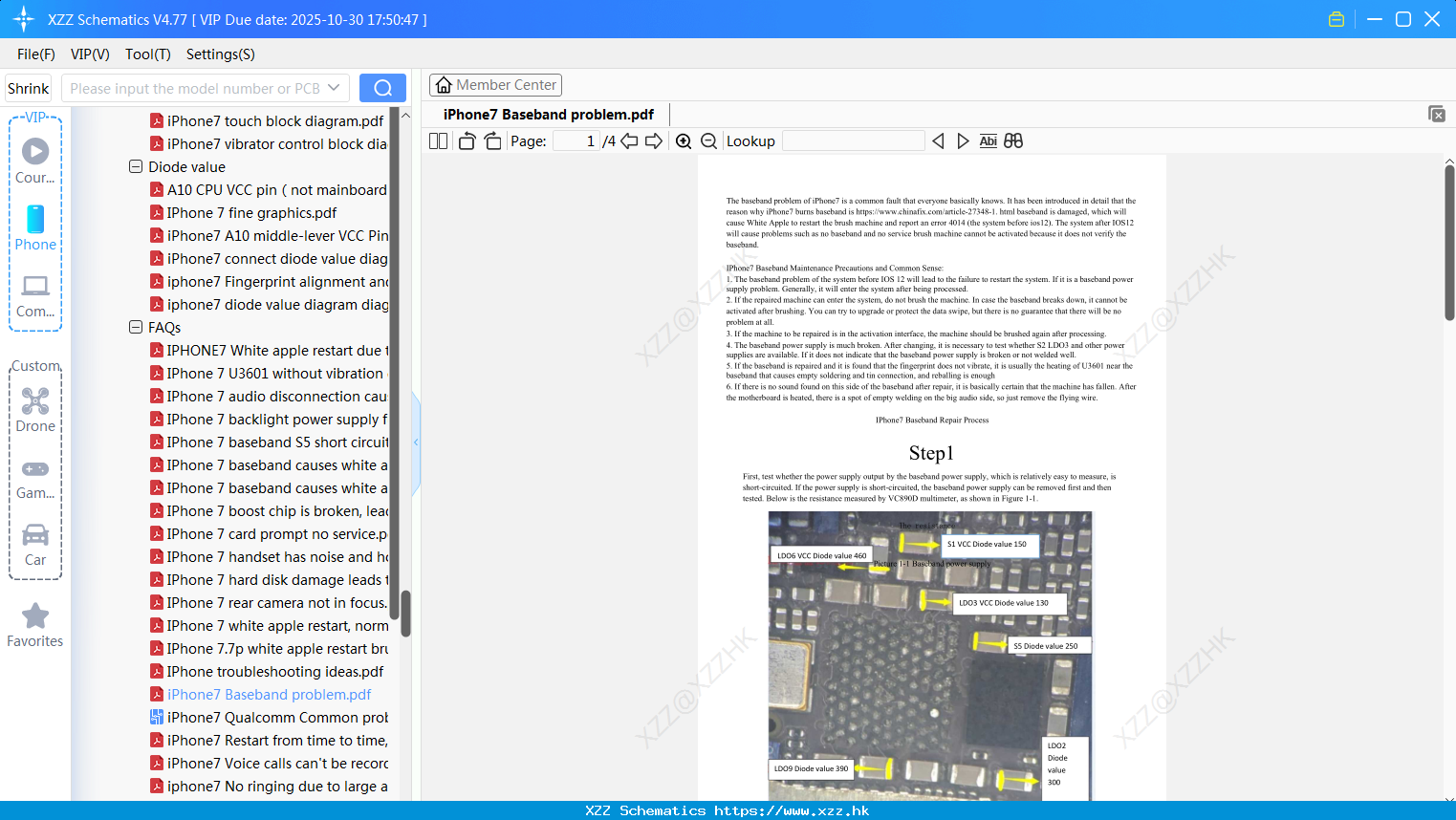The height and width of the screenshot is (820, 1456).
Task: Click the home icon in Member Center
Action: (x=444, y=85)
